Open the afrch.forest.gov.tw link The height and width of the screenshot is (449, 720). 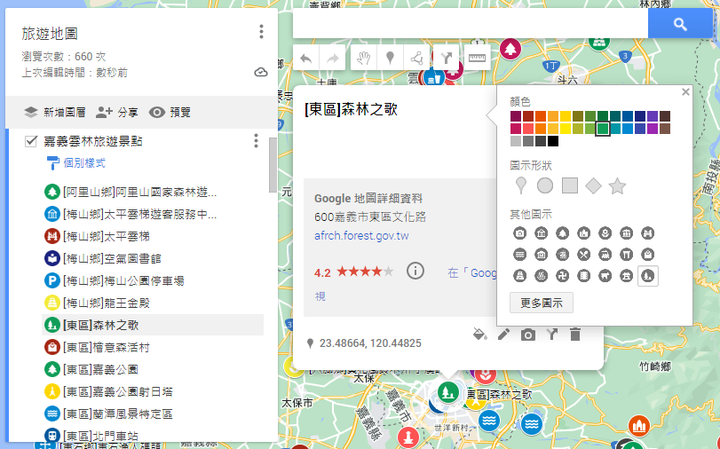click(361, 236)
